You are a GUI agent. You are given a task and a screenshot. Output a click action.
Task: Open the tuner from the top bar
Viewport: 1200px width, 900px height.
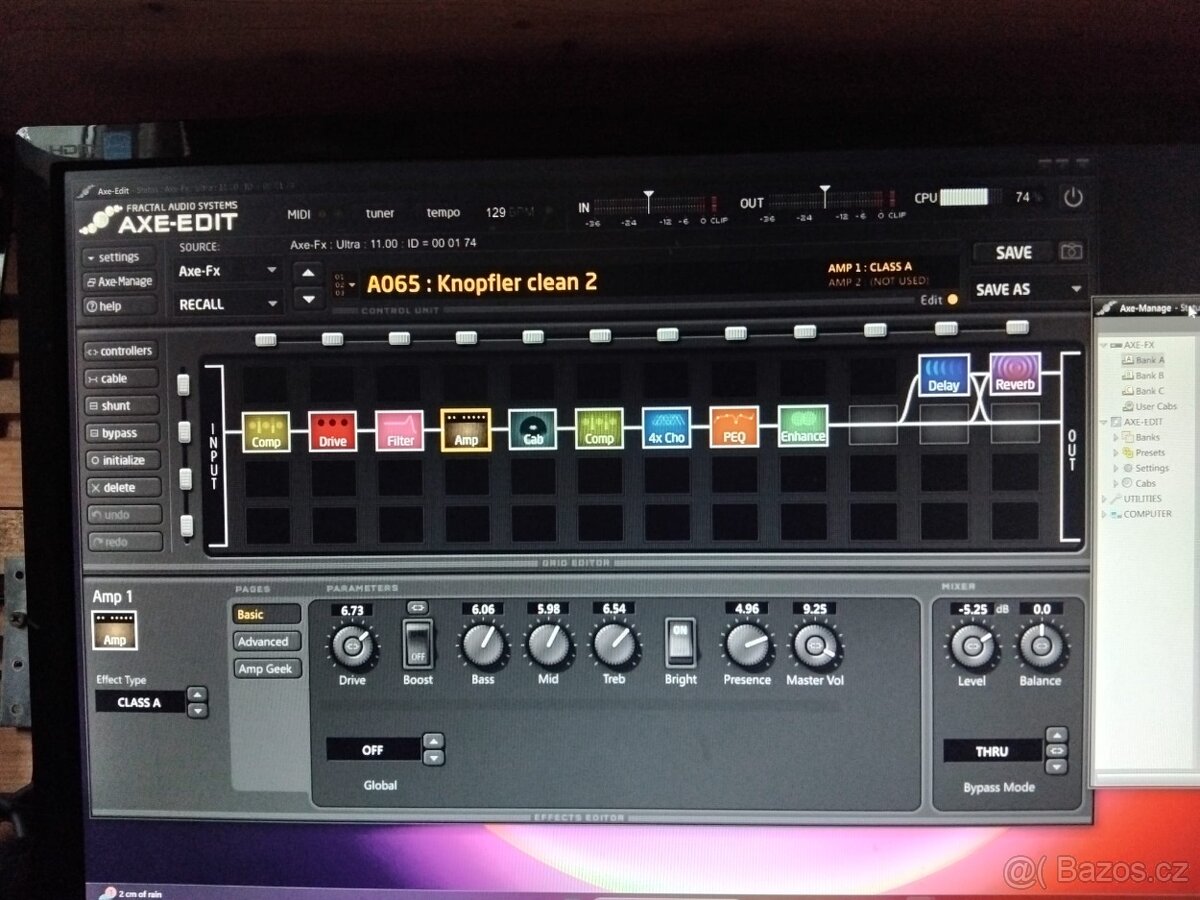(x=378, y=213)
